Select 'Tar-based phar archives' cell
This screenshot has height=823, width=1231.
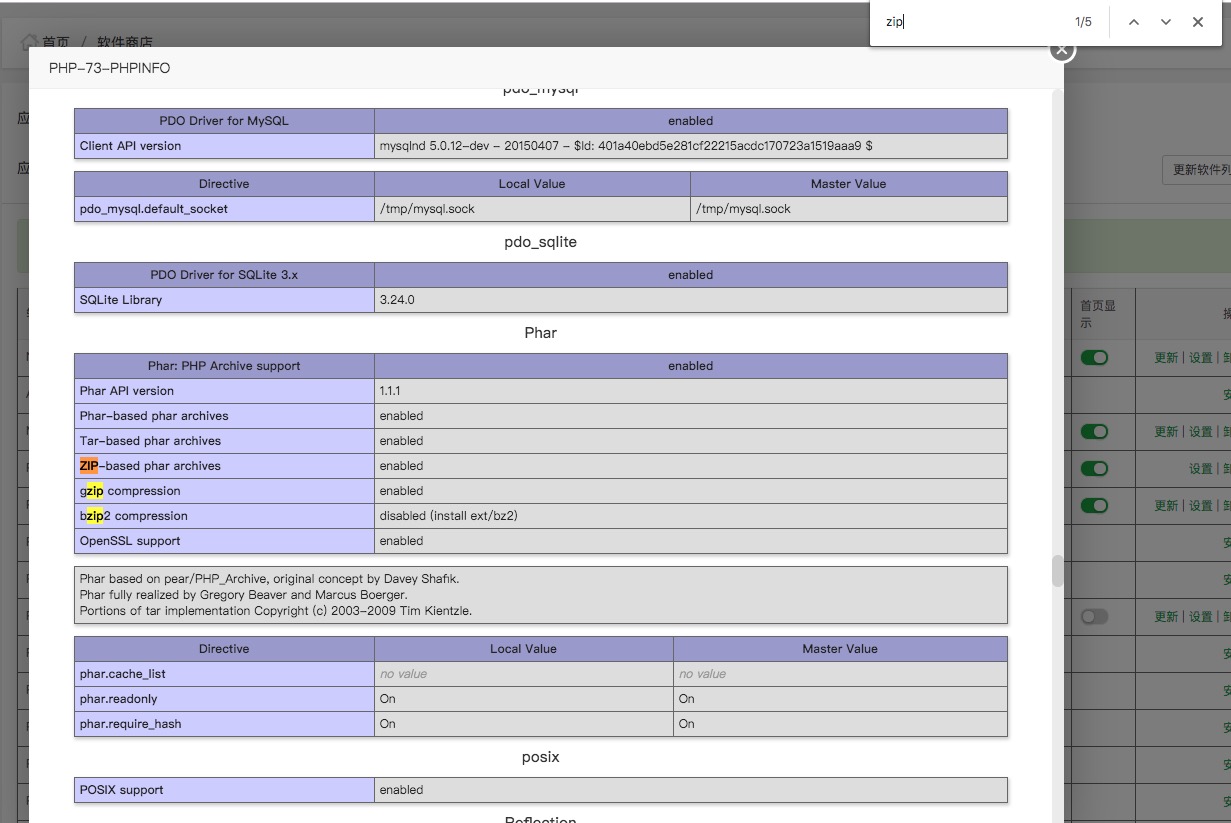[224, 441]
